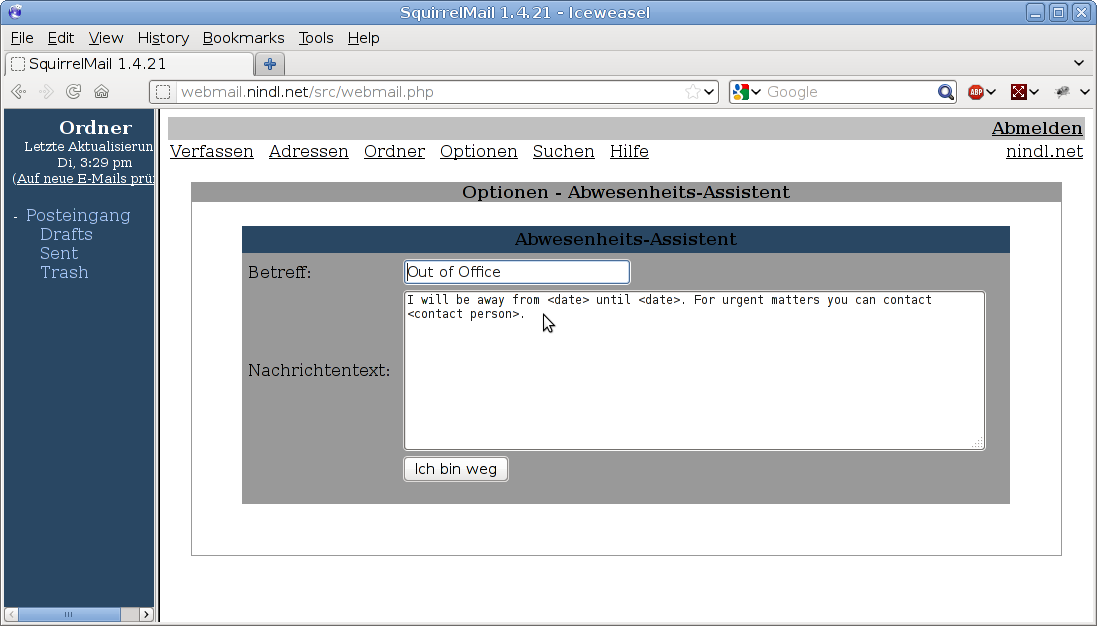Open the Bookmarks menu
1097x626 pixels.
tap(243, 38)
